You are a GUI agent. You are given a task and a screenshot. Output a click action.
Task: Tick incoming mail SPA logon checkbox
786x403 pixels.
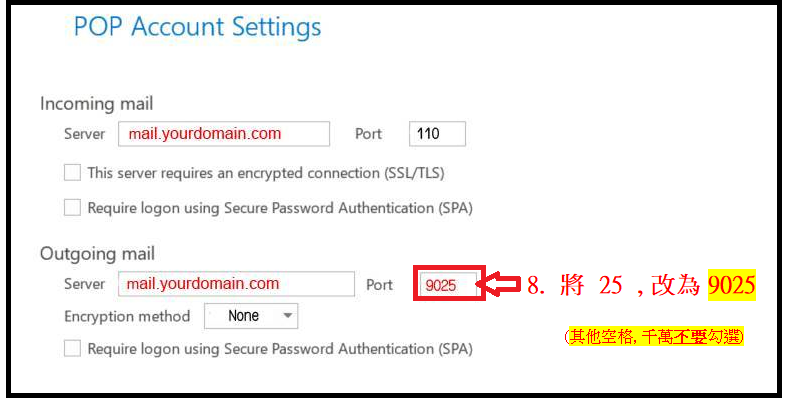coord(72,208)
